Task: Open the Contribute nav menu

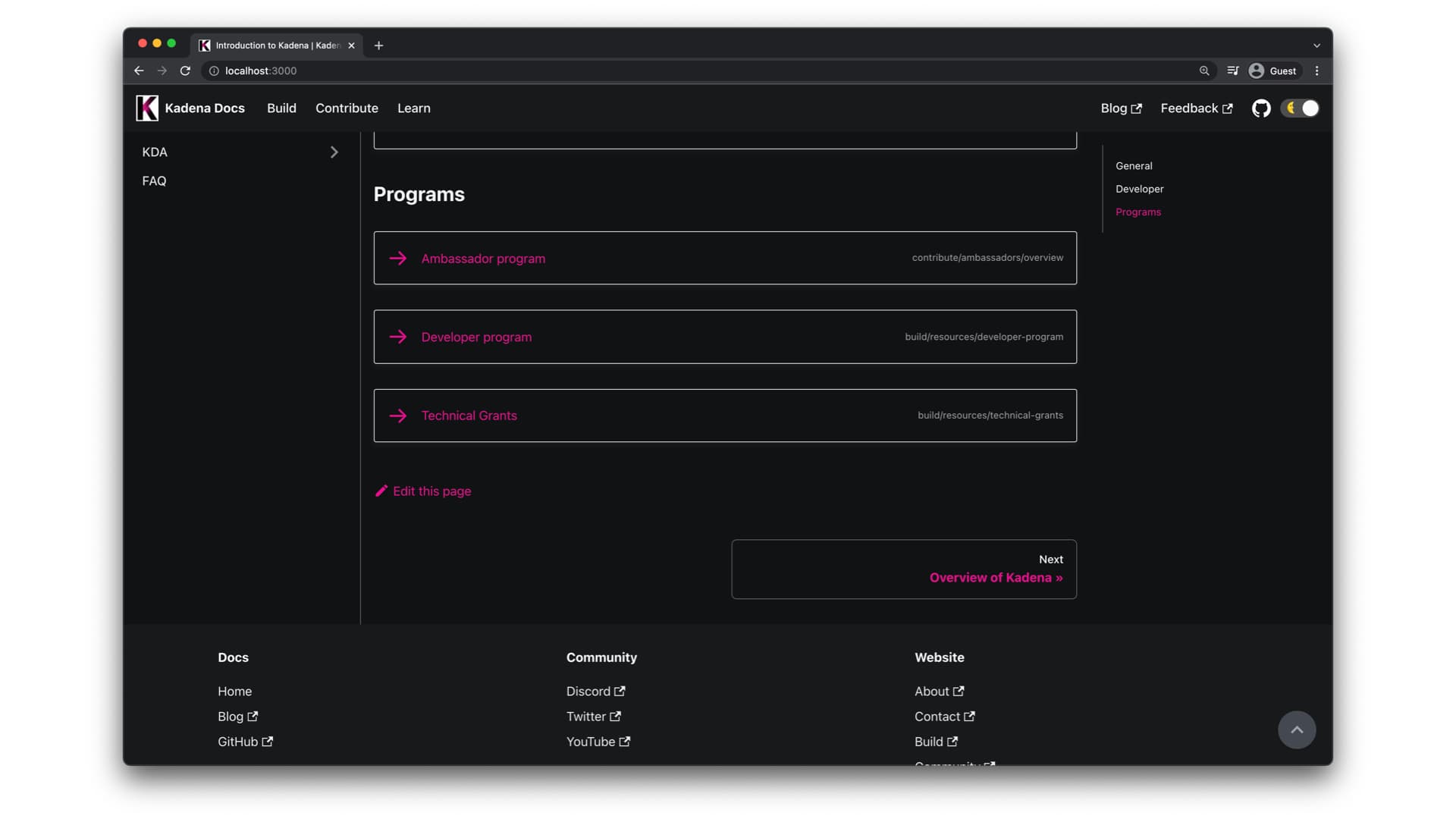Action: (347, 108)
